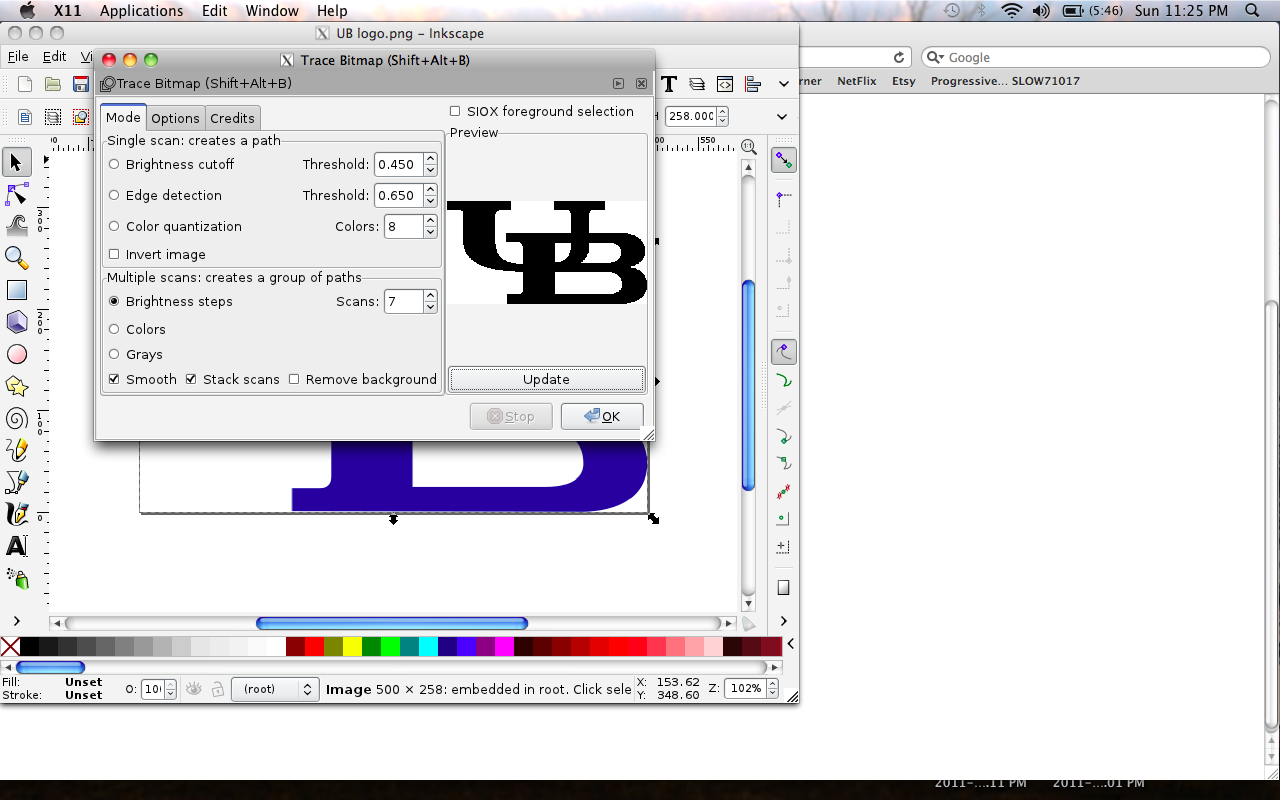Select Edge detection radio button

tap(114, 195)
